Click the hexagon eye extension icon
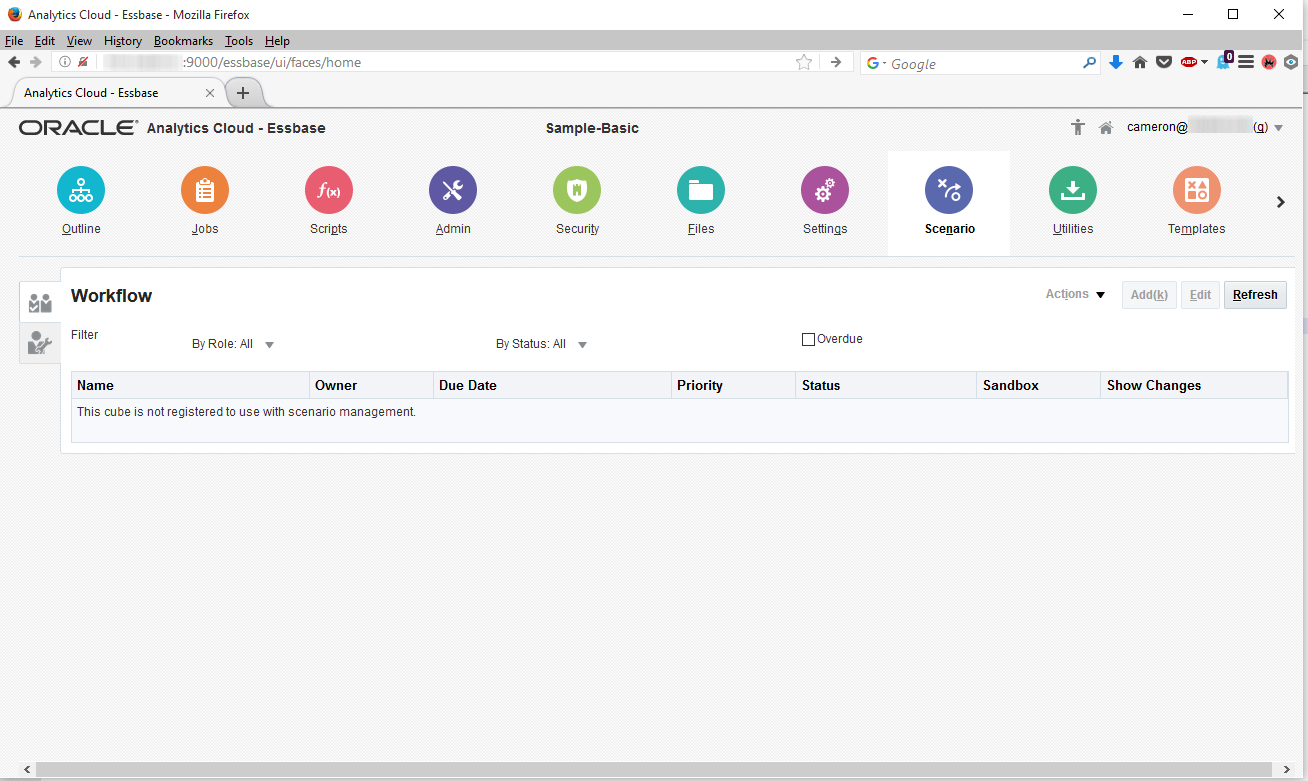This screenshot has height=781, width=1308. point(1291,62)
